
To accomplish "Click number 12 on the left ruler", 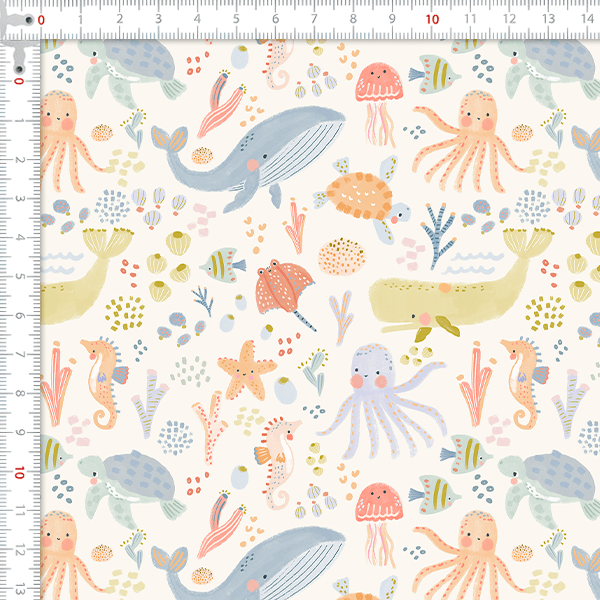I will pyautogui.click(x=20, y=550).
